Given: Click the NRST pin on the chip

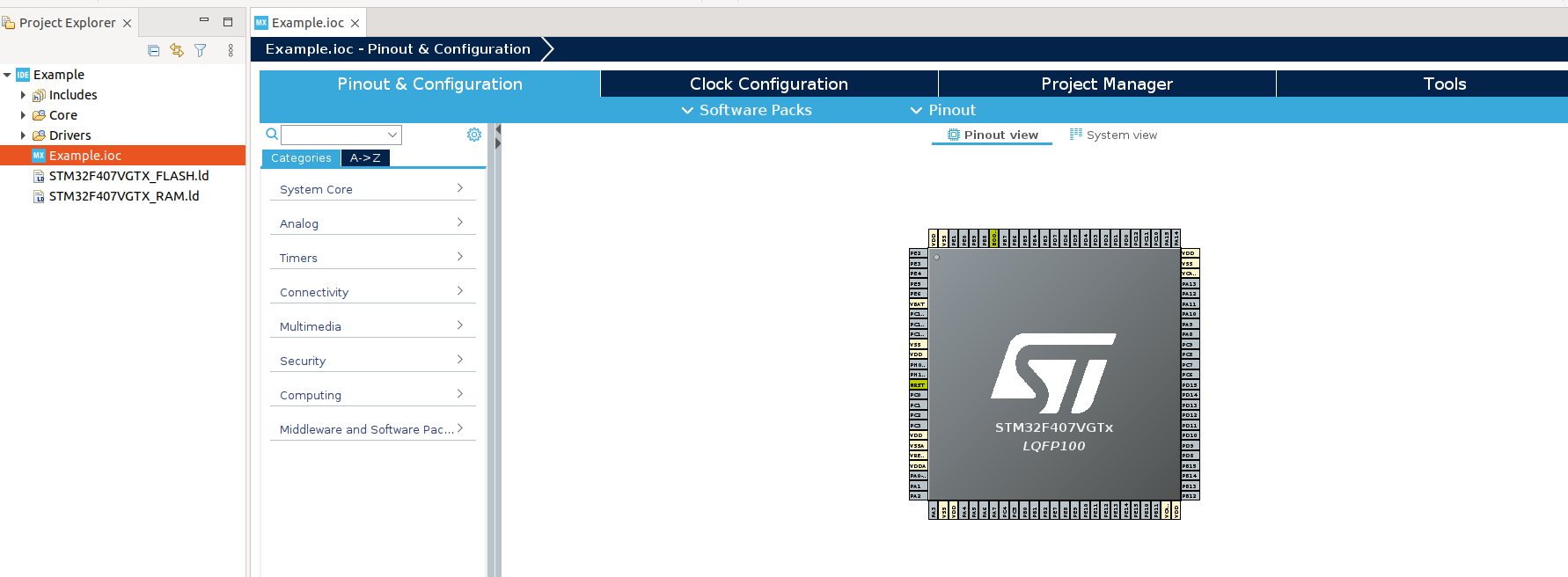Looking at the screenshot, I should [918, 385].
